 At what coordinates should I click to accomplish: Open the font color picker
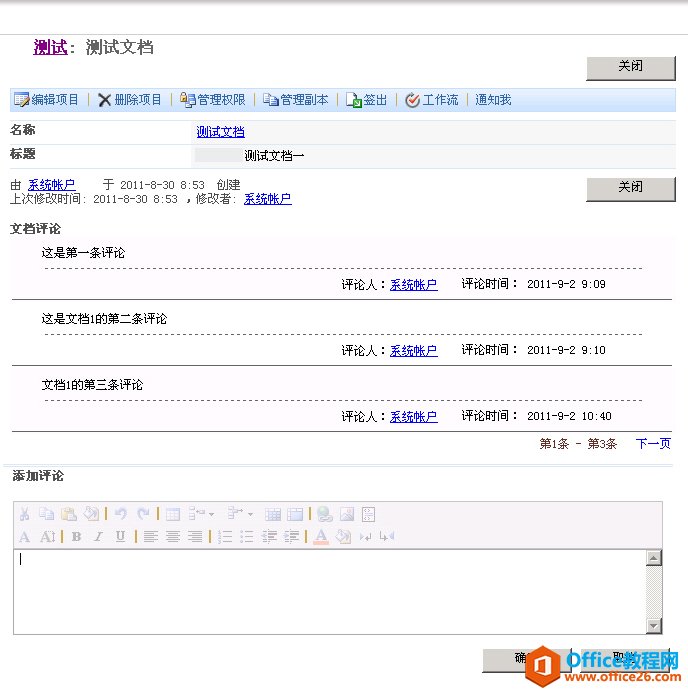tap(321, 537)
